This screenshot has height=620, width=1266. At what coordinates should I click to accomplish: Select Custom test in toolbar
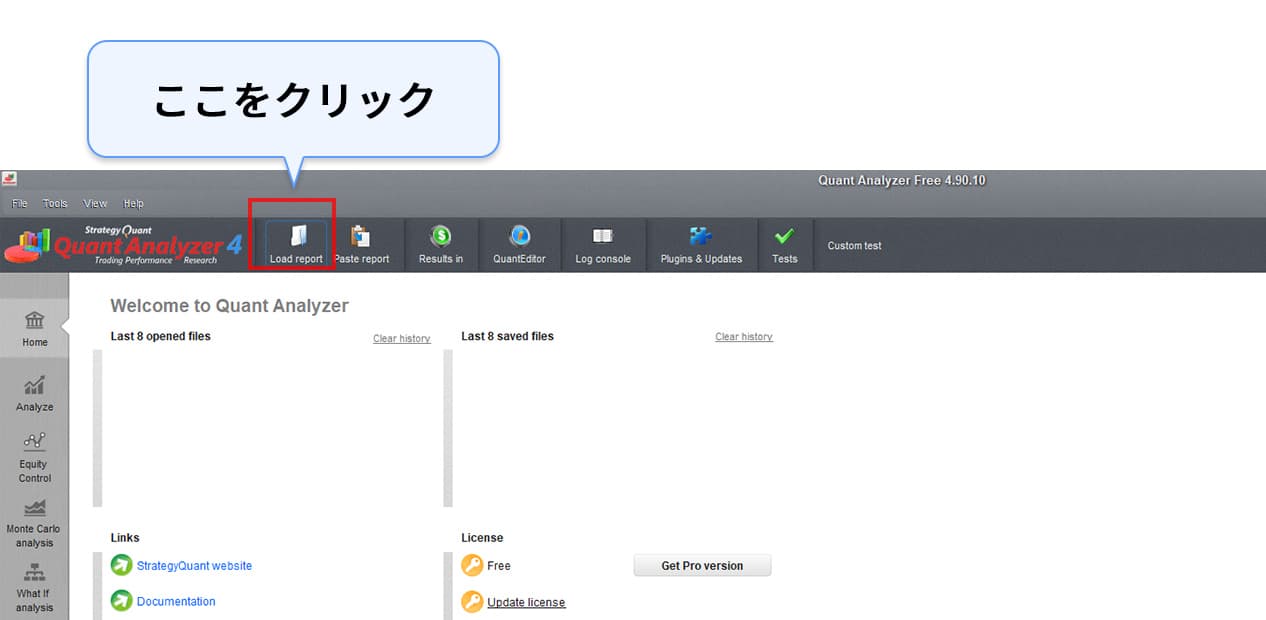[855, 245]
